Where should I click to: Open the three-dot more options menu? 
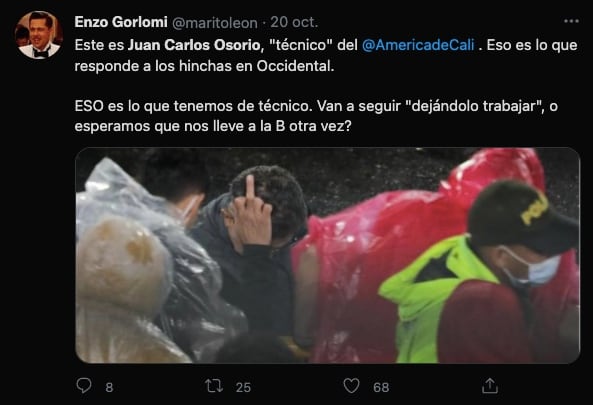click(x=571, y=21)
